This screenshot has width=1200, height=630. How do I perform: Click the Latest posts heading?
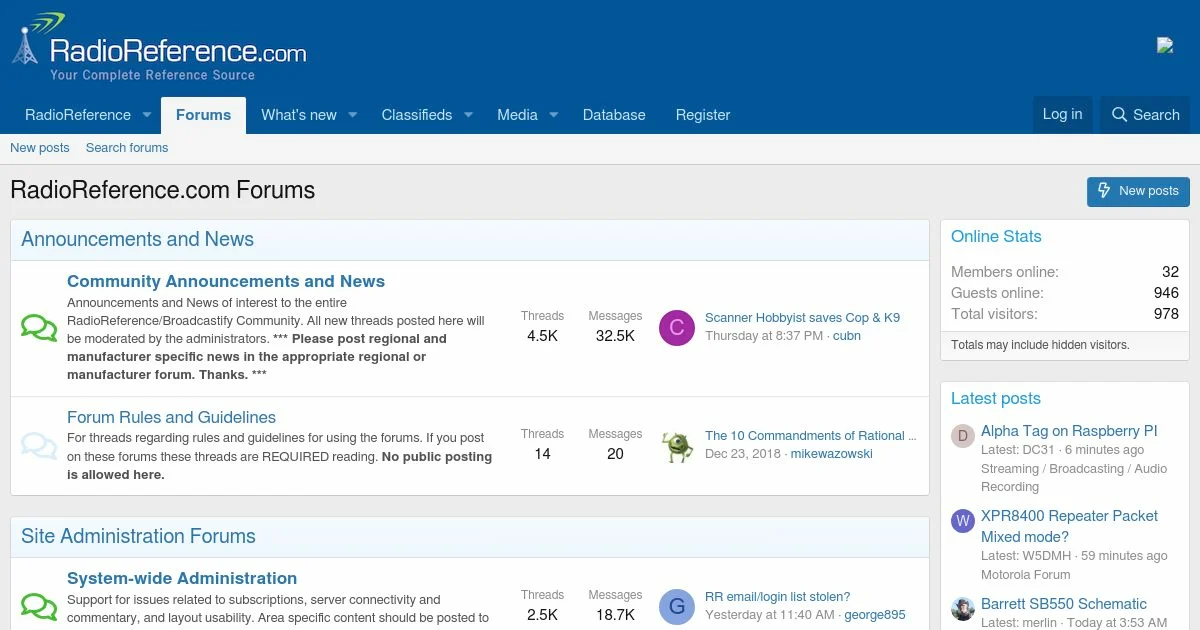click(996, 399)
